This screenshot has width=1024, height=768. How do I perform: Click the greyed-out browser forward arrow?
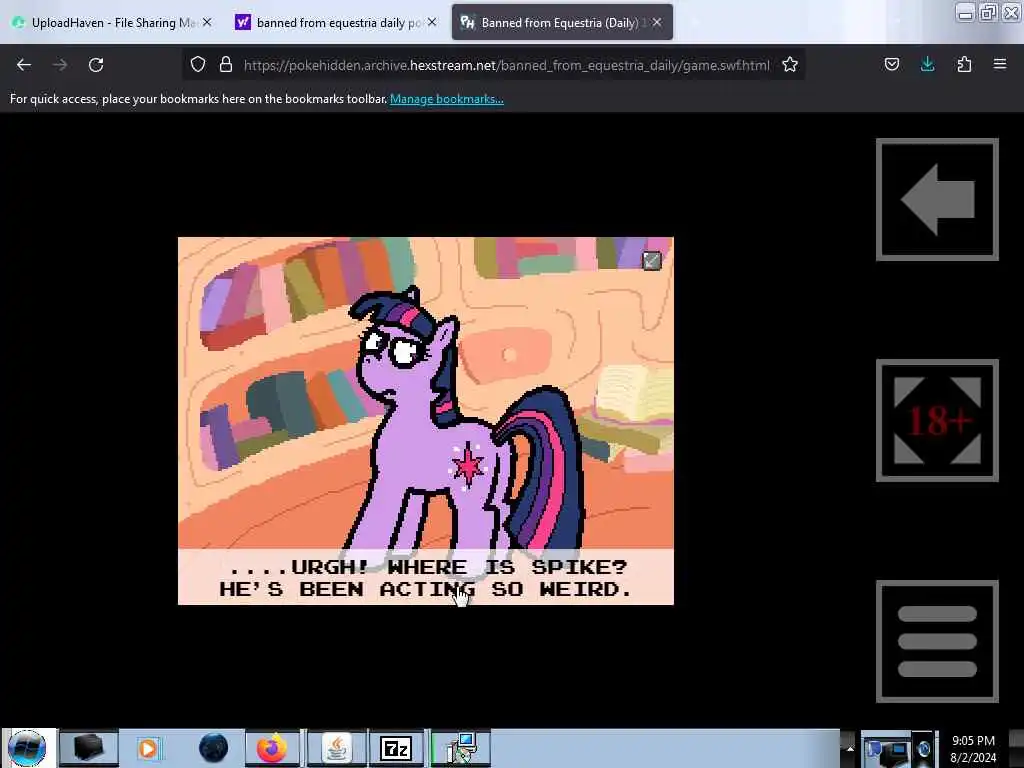point(60,65)
